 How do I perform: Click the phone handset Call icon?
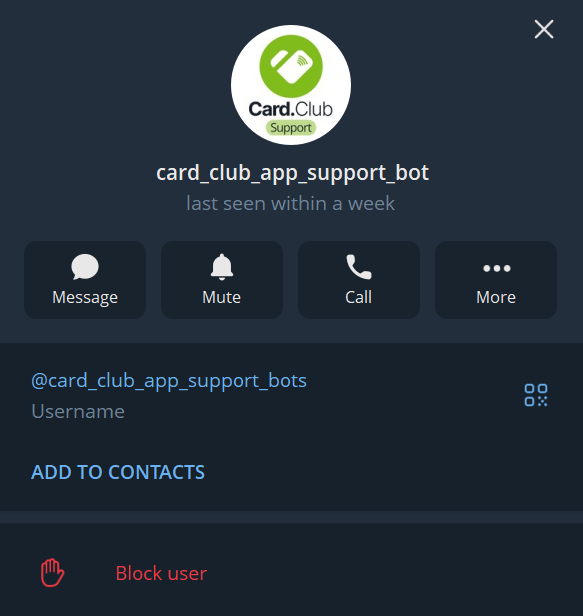pos(359,267)
